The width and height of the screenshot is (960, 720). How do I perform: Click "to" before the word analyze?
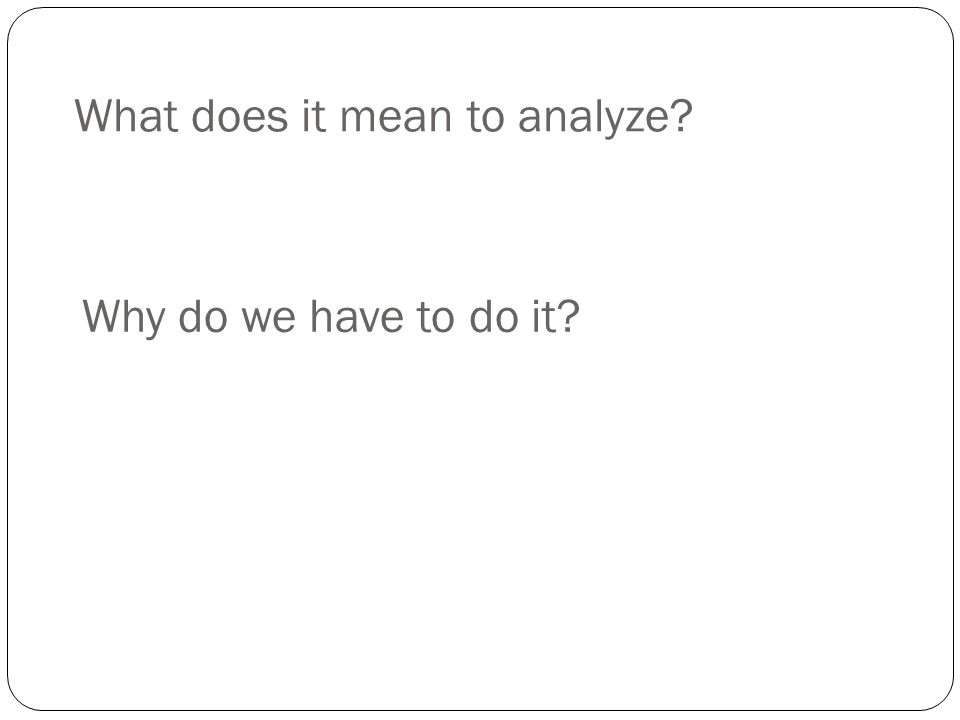[485, 116]
